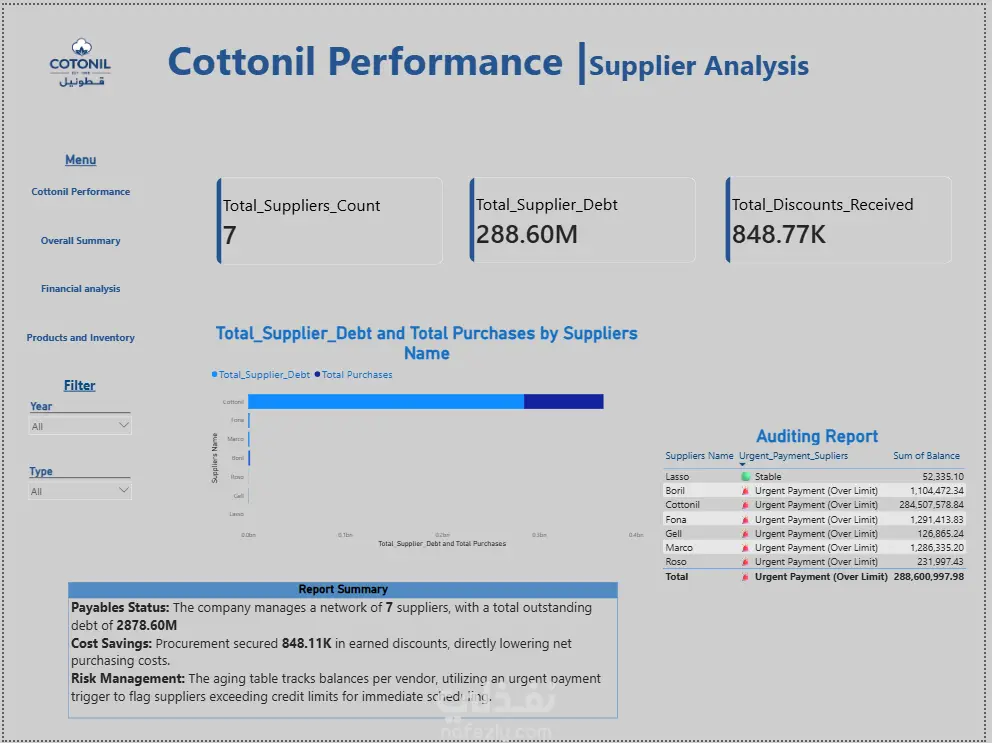Select the Total_Suppliers_Count card
992x743 pixels.
tap(330, 221)
